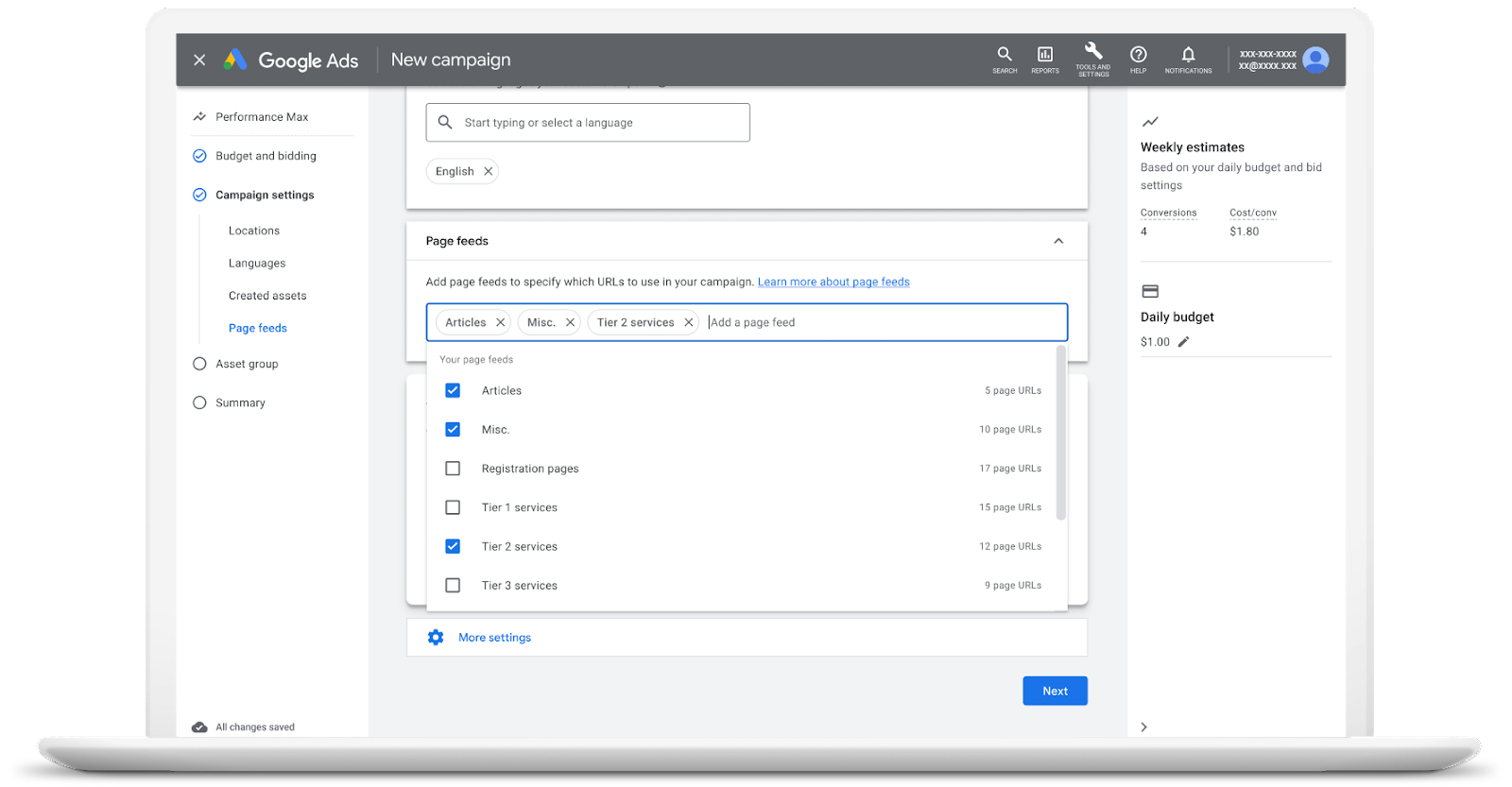Open the account profile avatar
The image size is (1512, 787).
click(x=1315, y=60)
